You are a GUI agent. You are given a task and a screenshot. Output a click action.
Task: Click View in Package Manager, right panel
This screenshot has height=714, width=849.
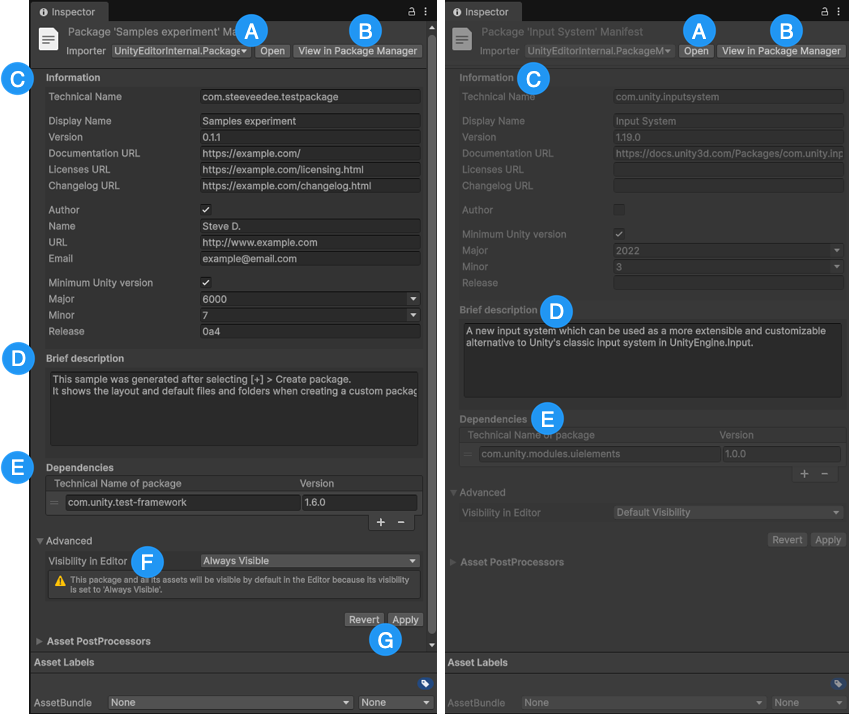click(x=781, y=51)
